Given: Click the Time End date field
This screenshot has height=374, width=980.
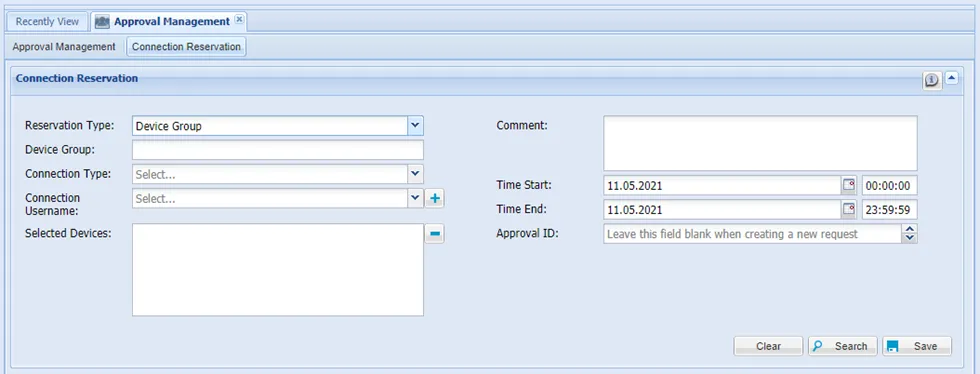Looking at the screenshot, I should 722,210.
